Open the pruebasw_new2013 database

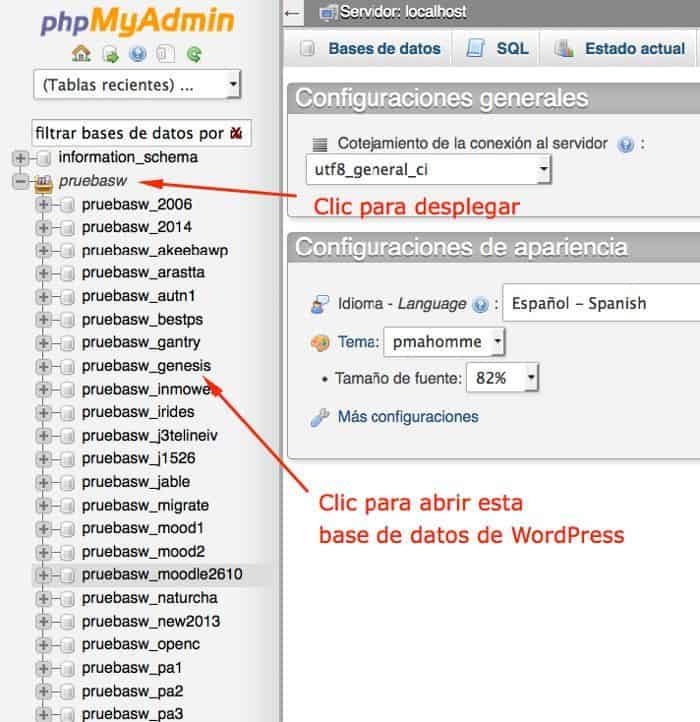151,622
